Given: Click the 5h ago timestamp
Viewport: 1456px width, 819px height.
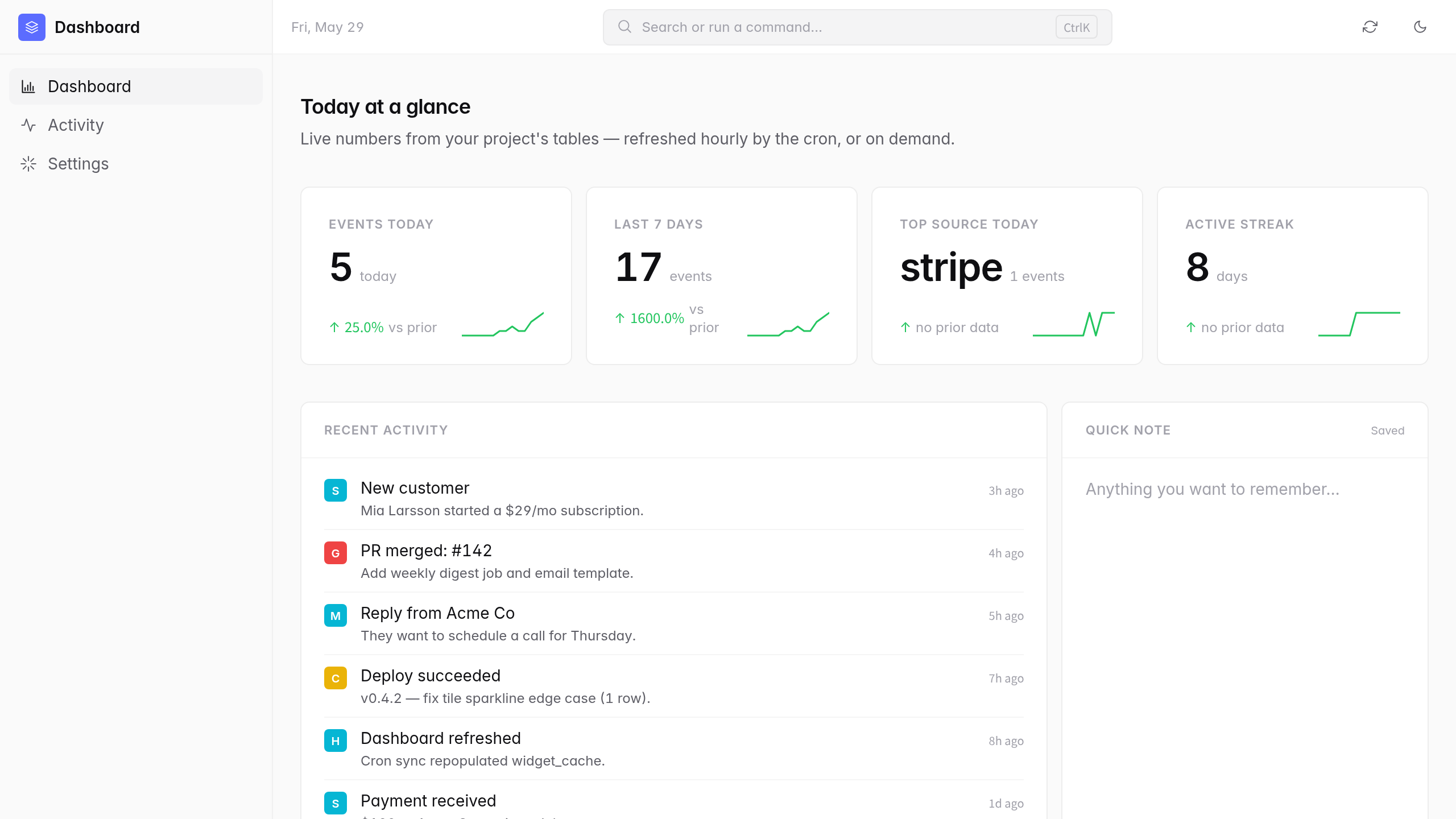Looking at the screenshot, I should click(x=1006, y=616).
